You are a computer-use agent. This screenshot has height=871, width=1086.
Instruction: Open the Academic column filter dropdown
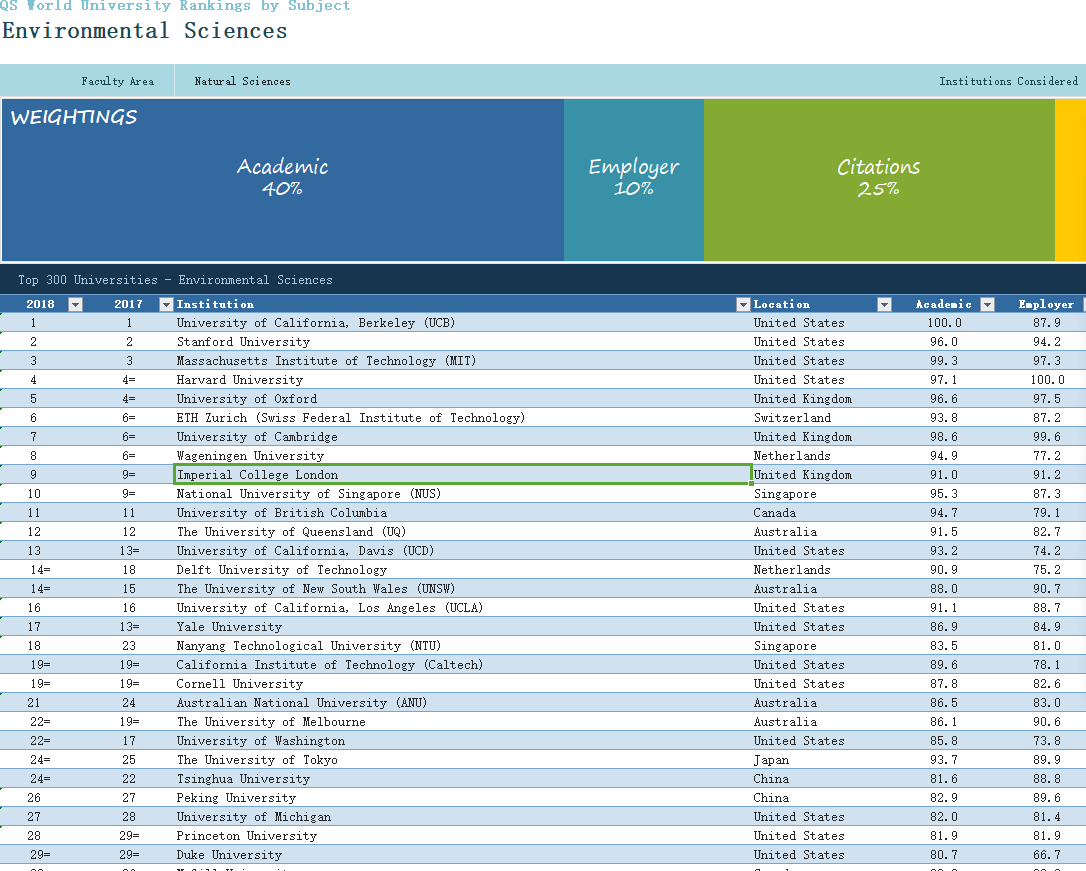pyautogui.click(x=988, y=305)
